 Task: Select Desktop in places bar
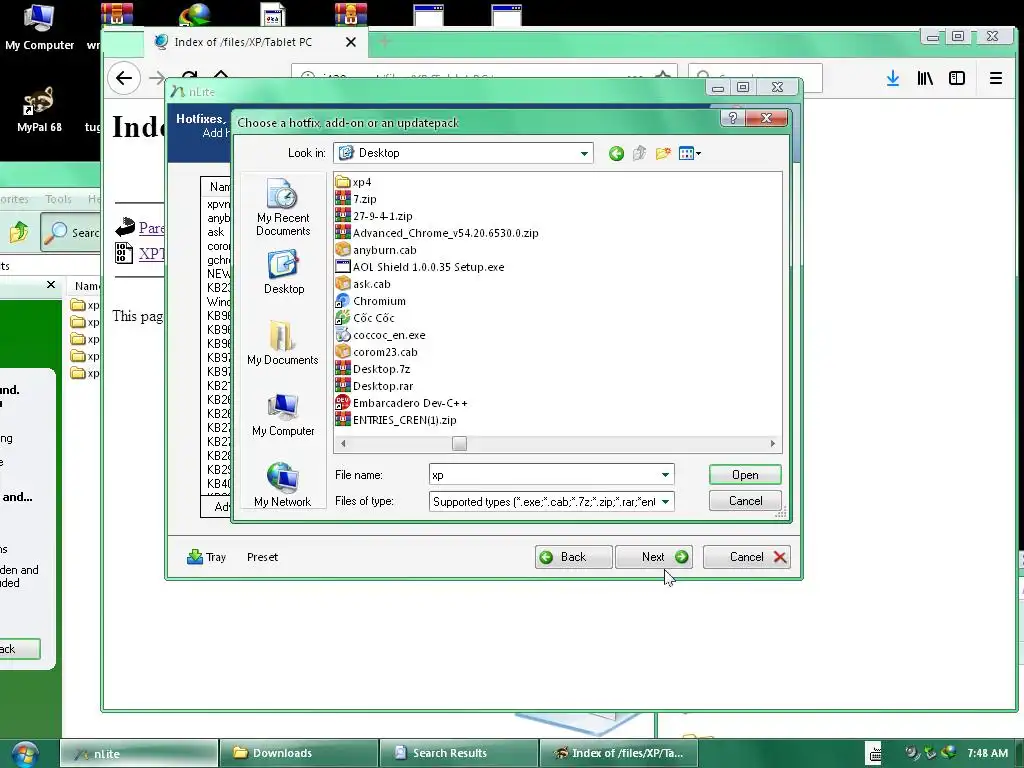click(283, 272)
